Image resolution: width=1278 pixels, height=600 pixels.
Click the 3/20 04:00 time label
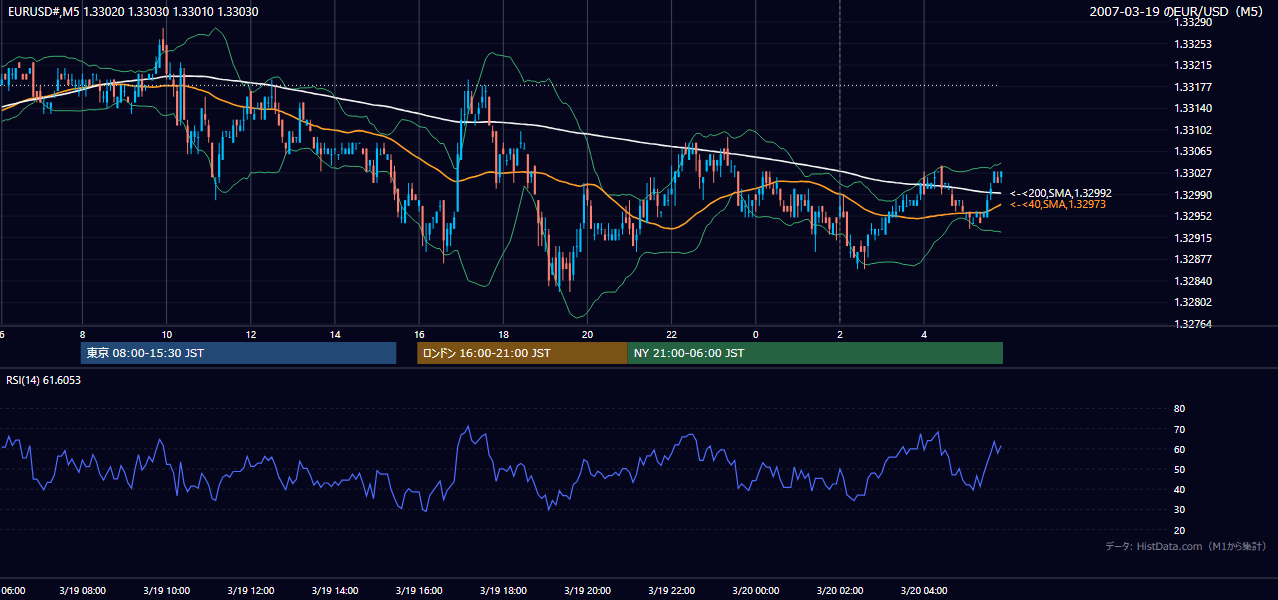924,591
